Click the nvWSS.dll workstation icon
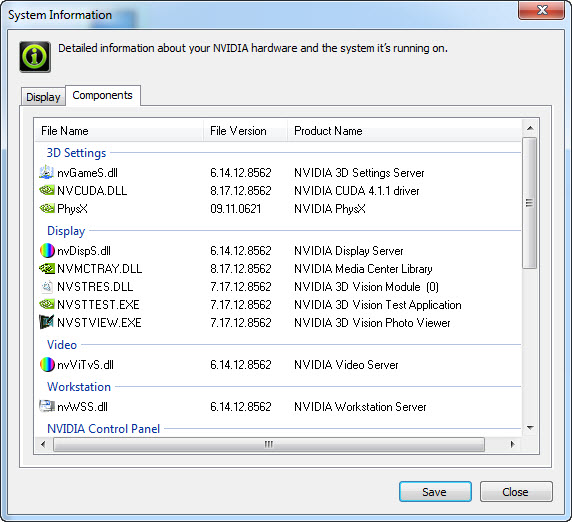Viewport: 572px width, 522px height. click(46, 406)
